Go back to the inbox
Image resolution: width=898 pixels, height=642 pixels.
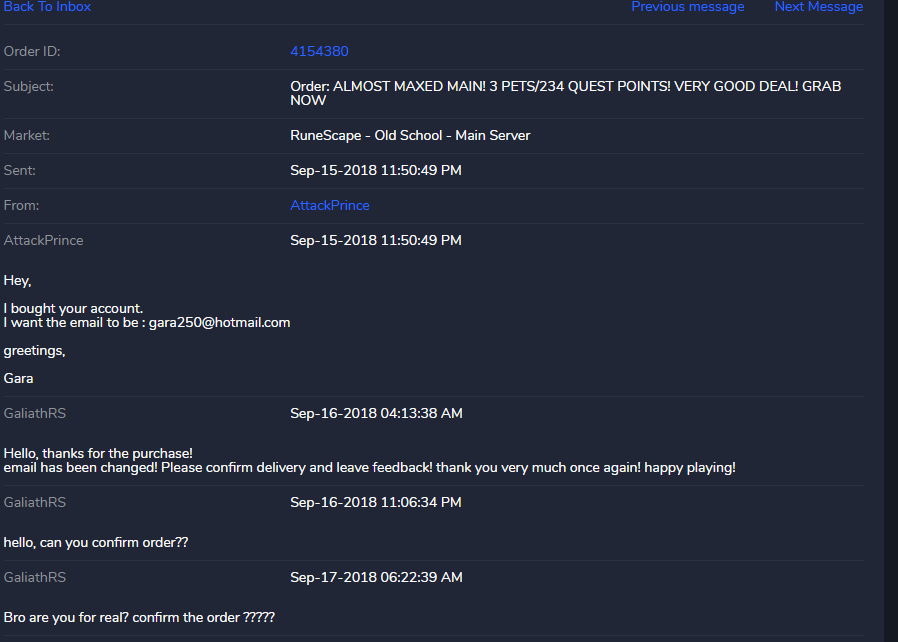click(x=47, y=7)
